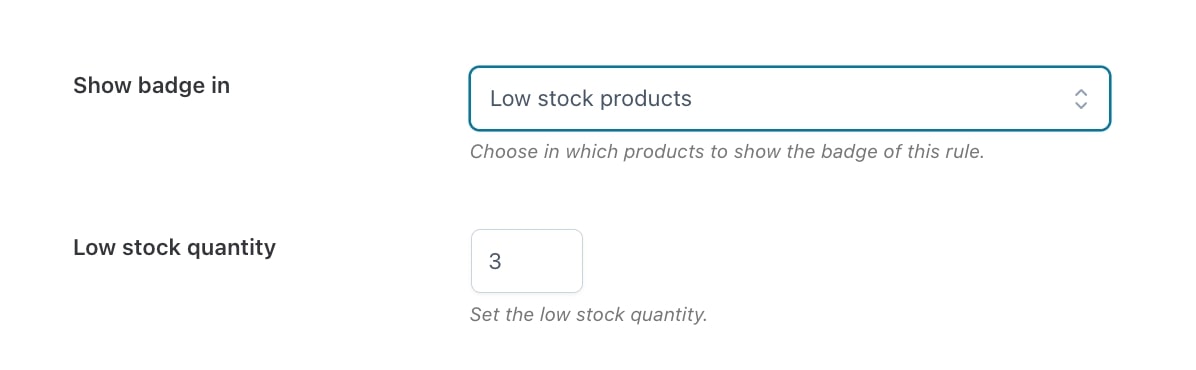Click the downward chevron of select arrow

(1081, 105)
